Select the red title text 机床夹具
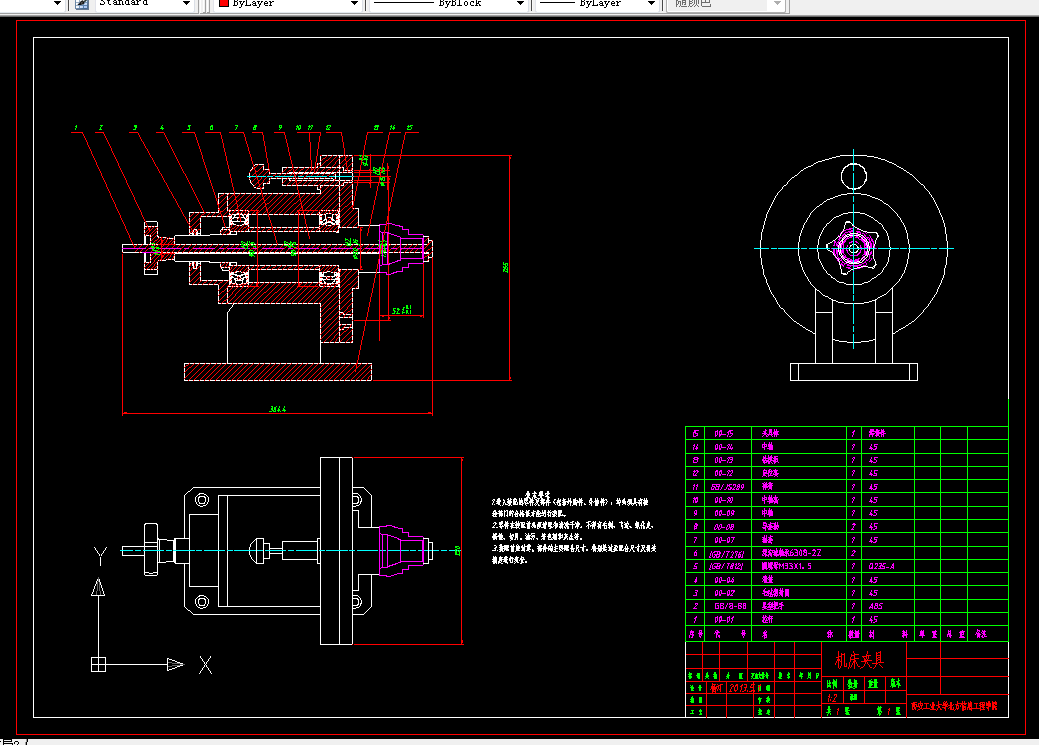This screenshot has height=745, width=1039. (x=859, y=660)
